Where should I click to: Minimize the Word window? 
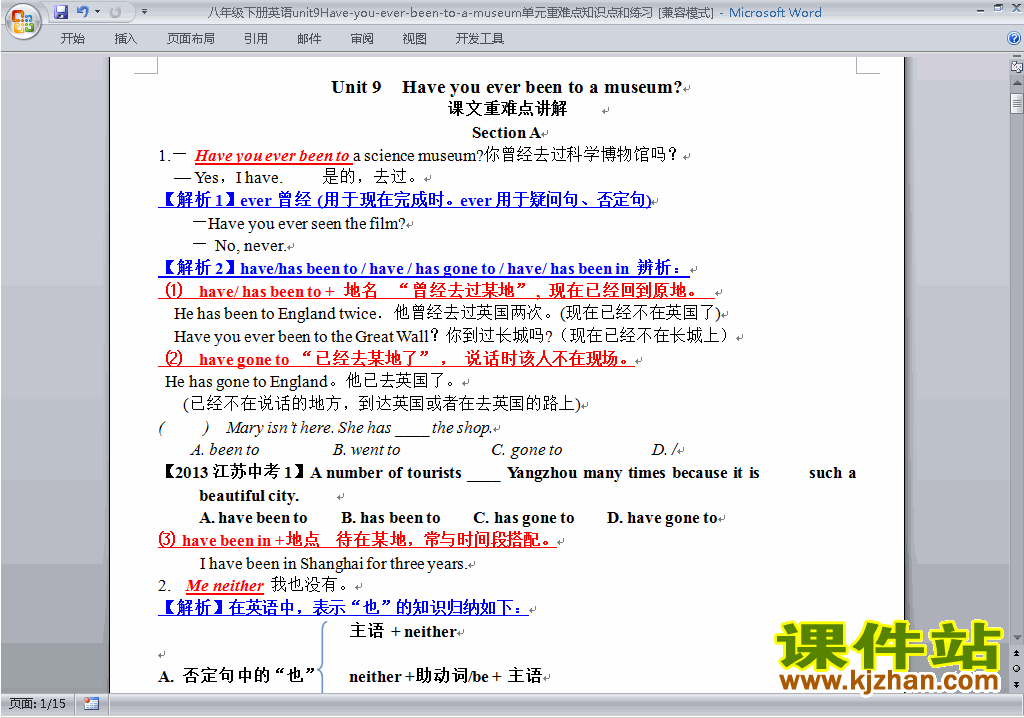(980, 10)
